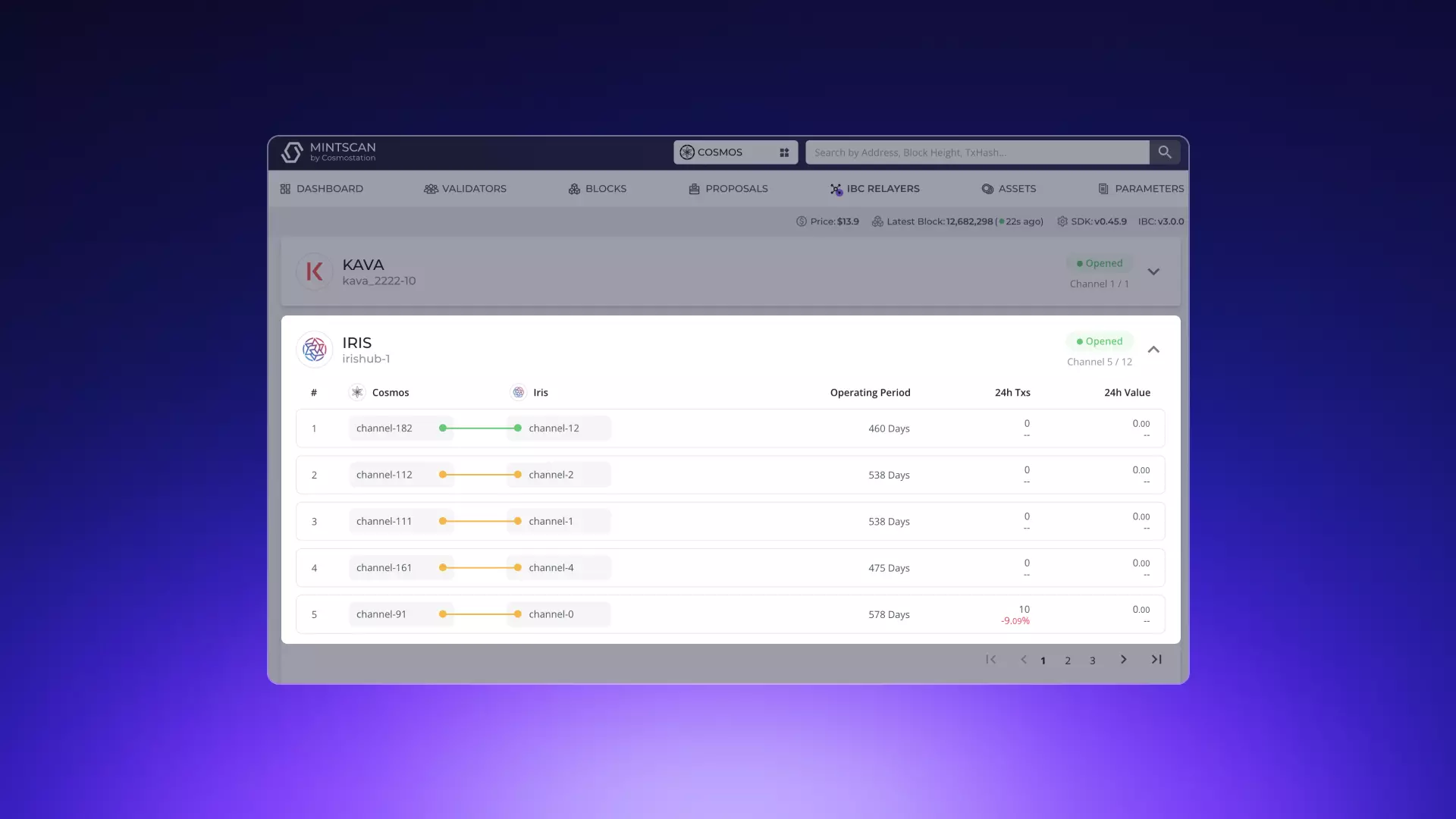
Task: Select the IBC Relayers network icon
Action: pos(835,189)
